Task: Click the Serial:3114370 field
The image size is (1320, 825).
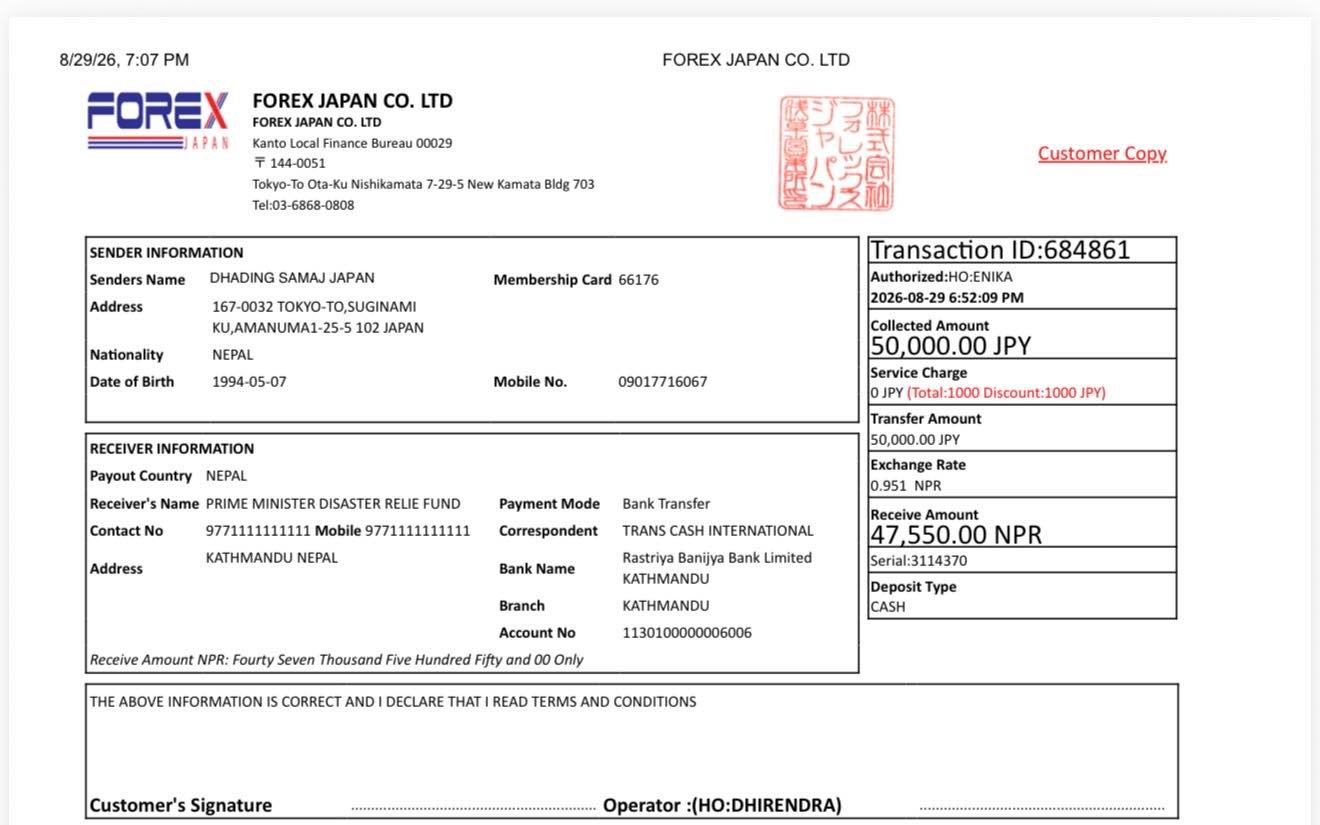Action: tap(918, 561)
